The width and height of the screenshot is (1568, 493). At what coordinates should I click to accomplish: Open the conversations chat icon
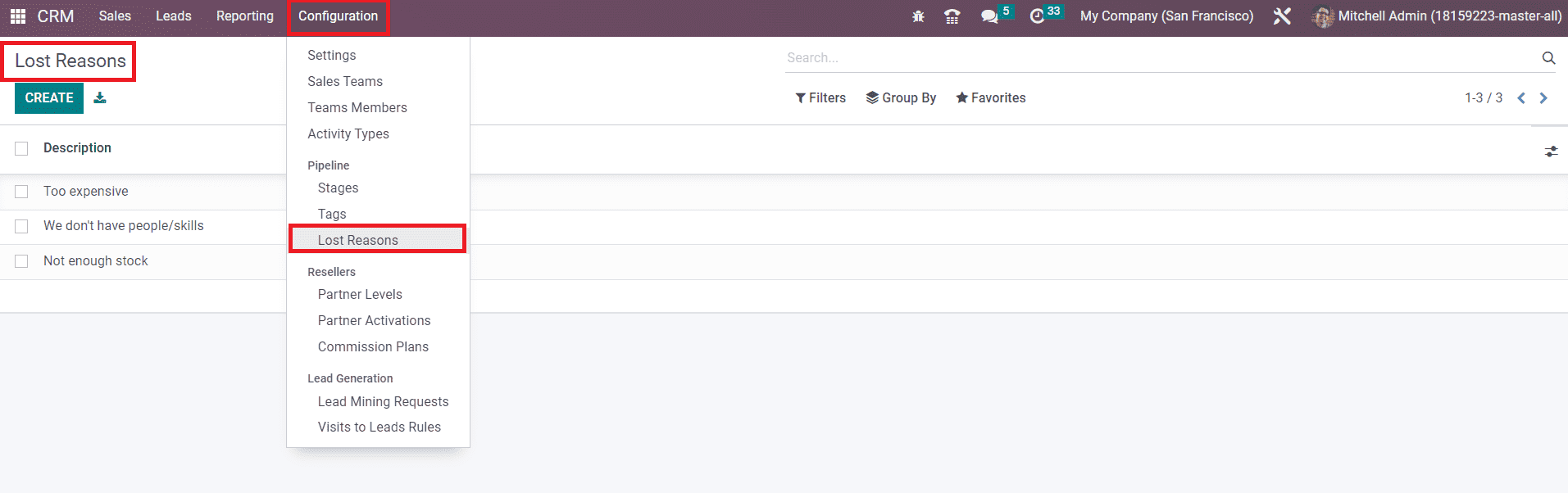point(989,16)
